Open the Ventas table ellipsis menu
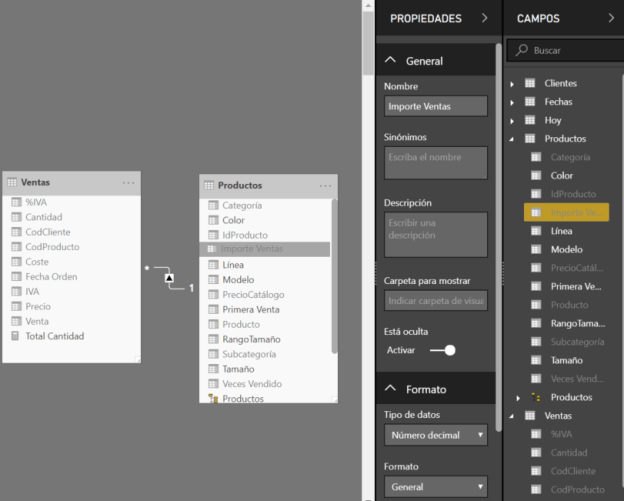 click(128, 183)
